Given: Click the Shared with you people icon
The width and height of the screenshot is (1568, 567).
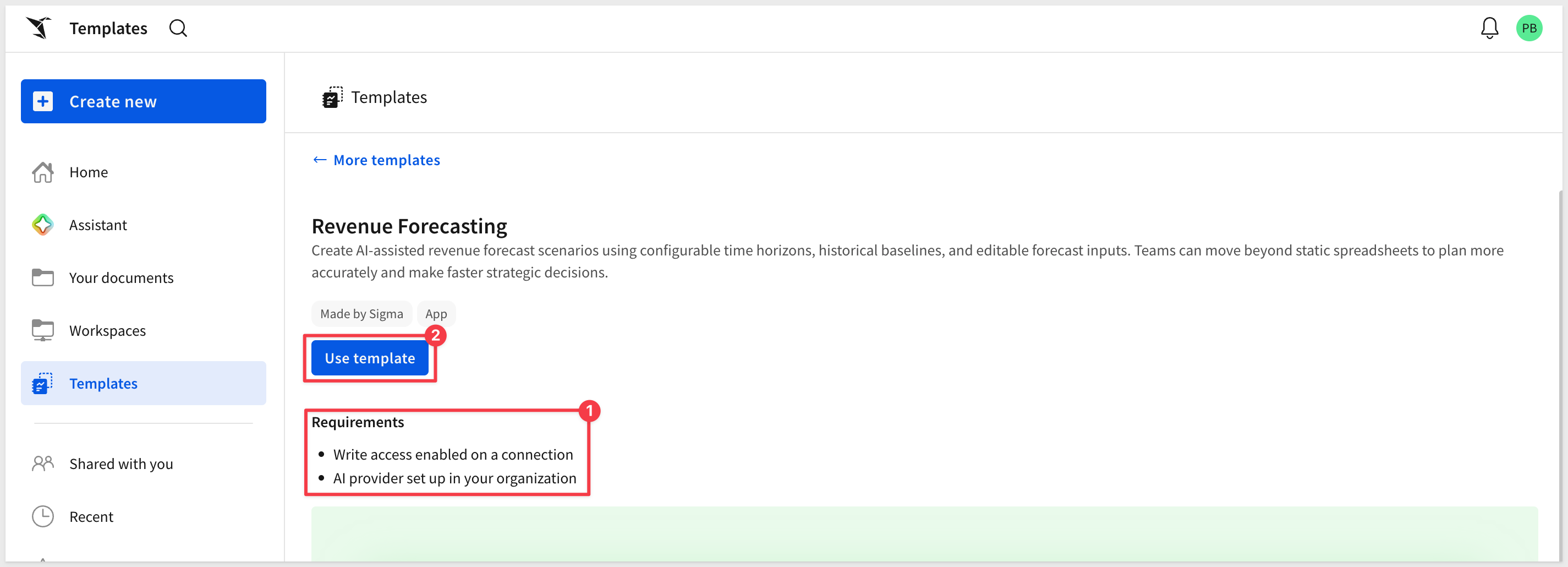Looking at the screenshot, I should pyautogui.click(x=42, y=464).
